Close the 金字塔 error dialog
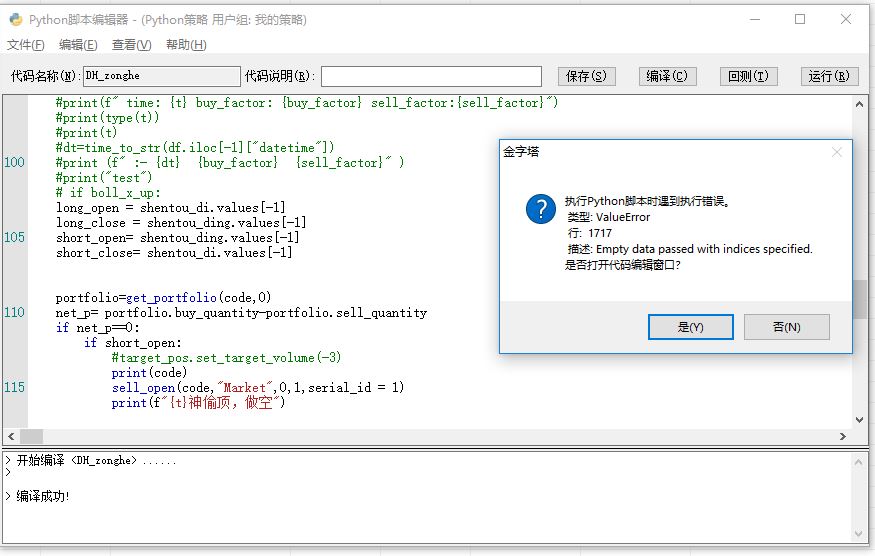The image size is (875, 556). pos(836,152)
